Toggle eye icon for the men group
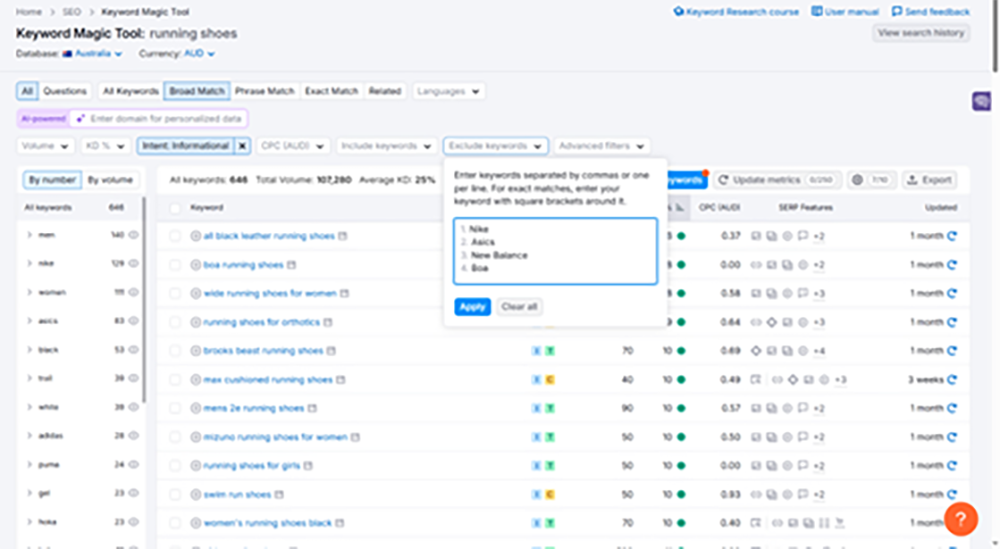Image resolution: width=1000 pixels, height=549 pixels. coord(133,235)
